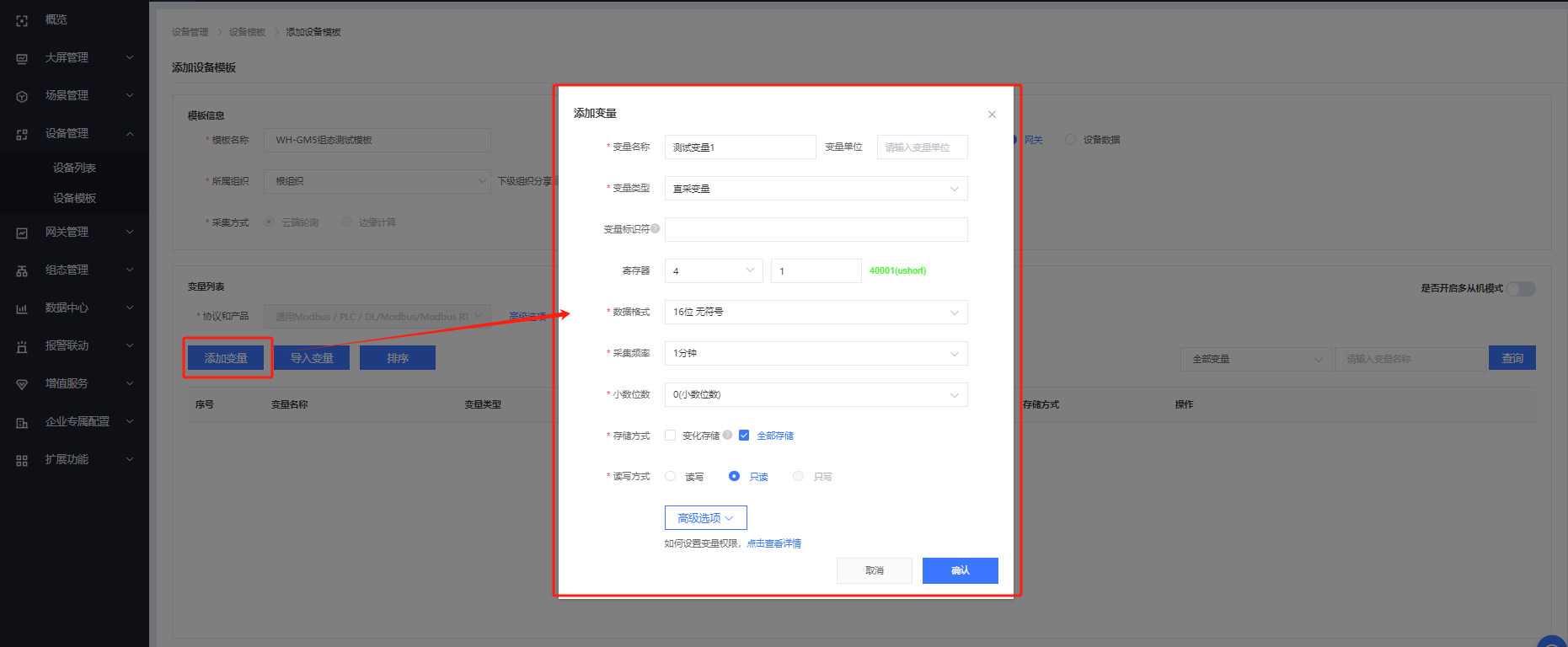Viewport: 1568px width, 647px height.
Task: Click the 大屏管理 screen icon
Action: click(x=22, y=58)
